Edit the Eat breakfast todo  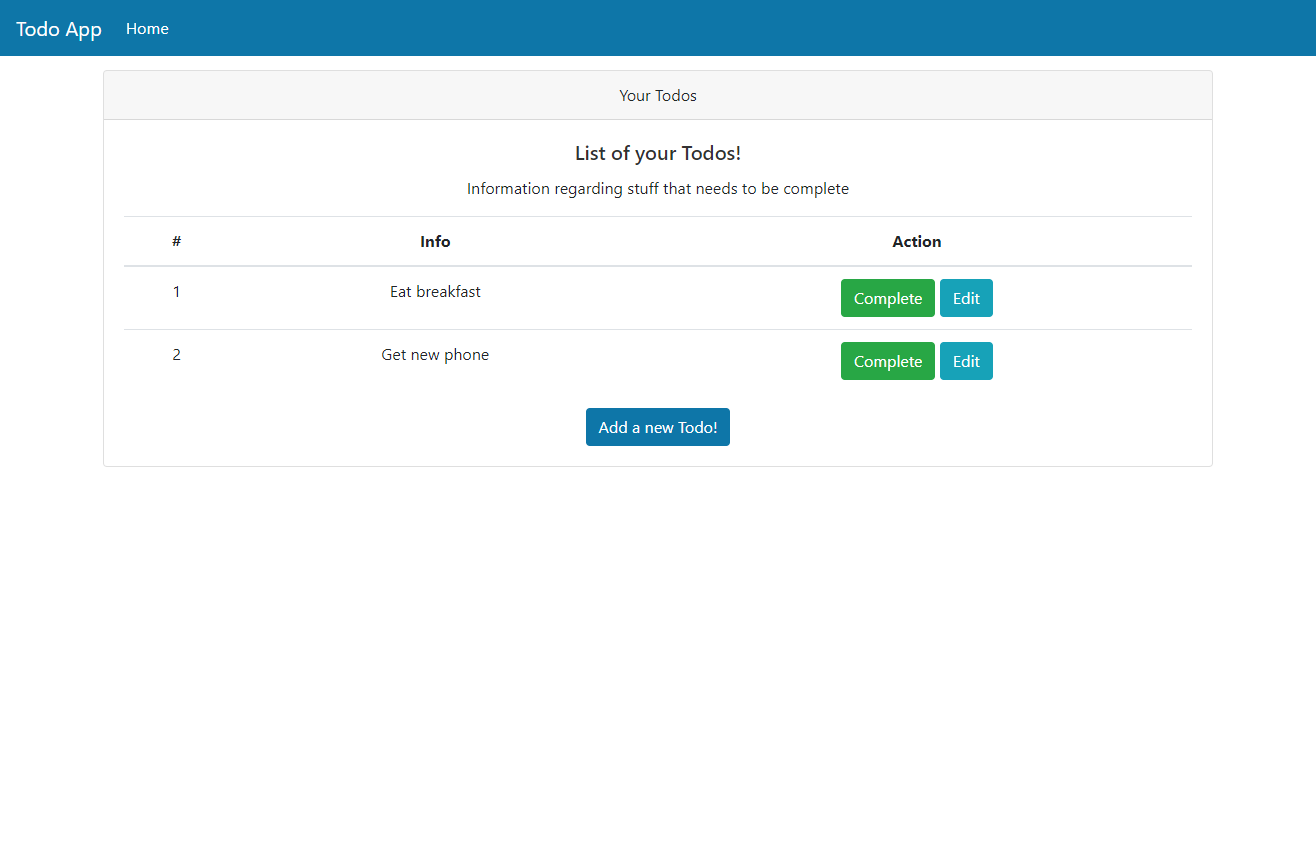pos(966,298)
